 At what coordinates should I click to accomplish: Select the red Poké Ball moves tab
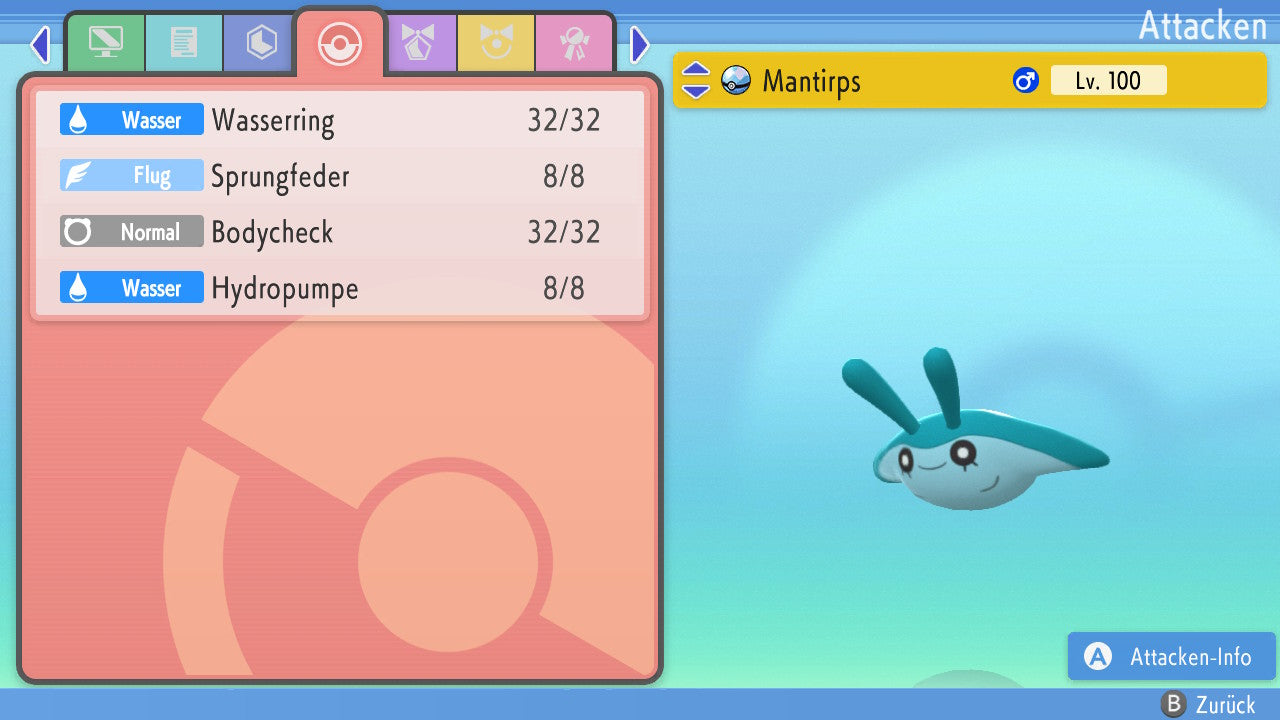tap(339, 44)
